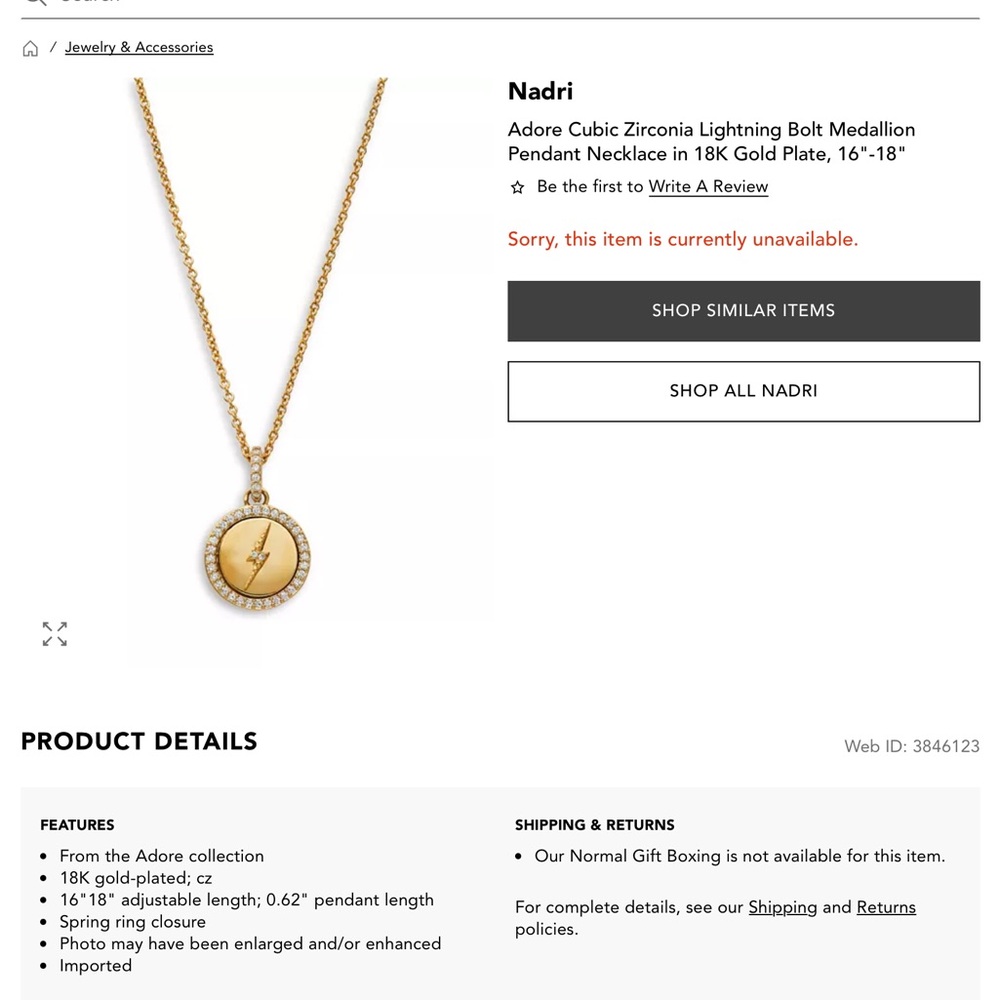Click the SHOP SIMILAR ITEMS button
The width and height of the screenshot is (1000, 1000).
coord(743,310)
